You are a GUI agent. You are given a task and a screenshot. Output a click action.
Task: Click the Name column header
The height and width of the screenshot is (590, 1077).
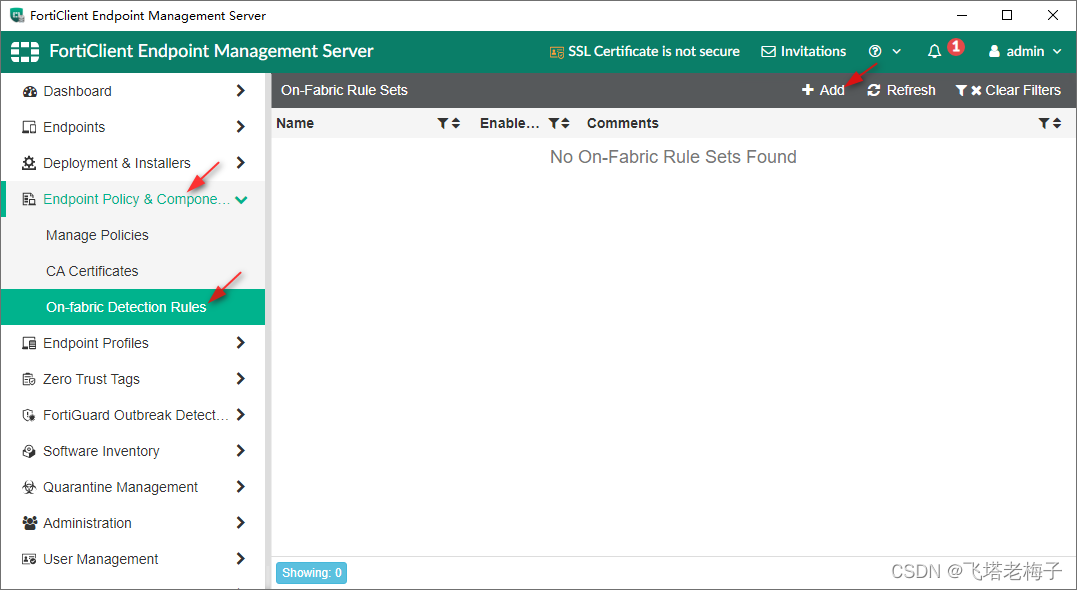295,123
